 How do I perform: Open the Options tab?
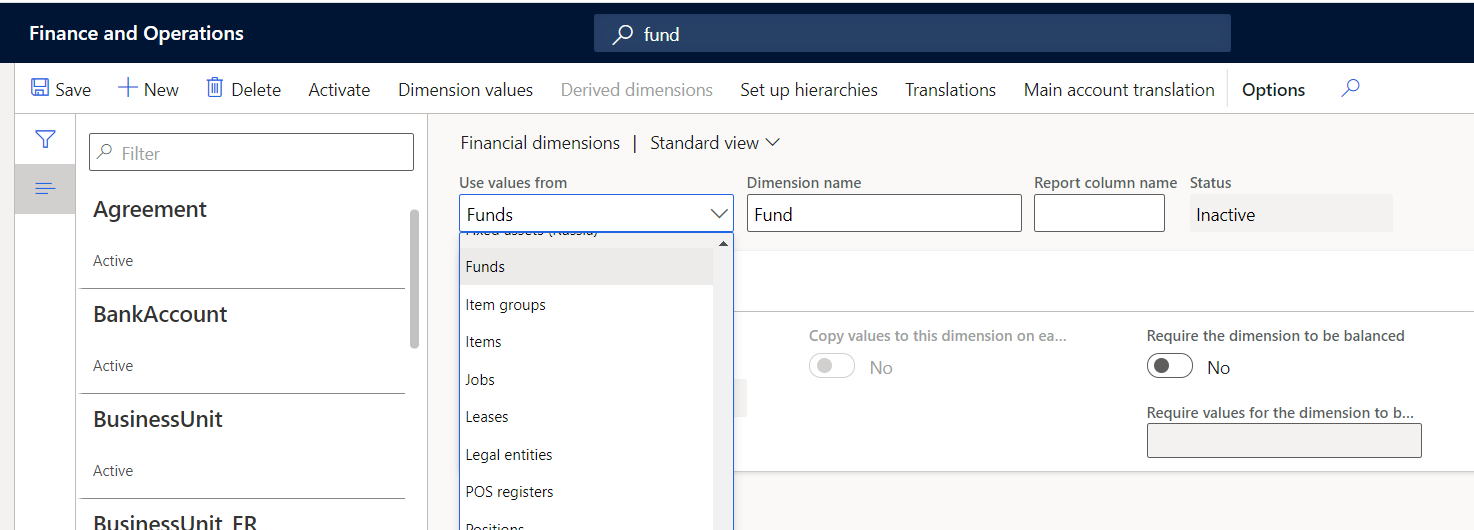(x=1273, y=89)
